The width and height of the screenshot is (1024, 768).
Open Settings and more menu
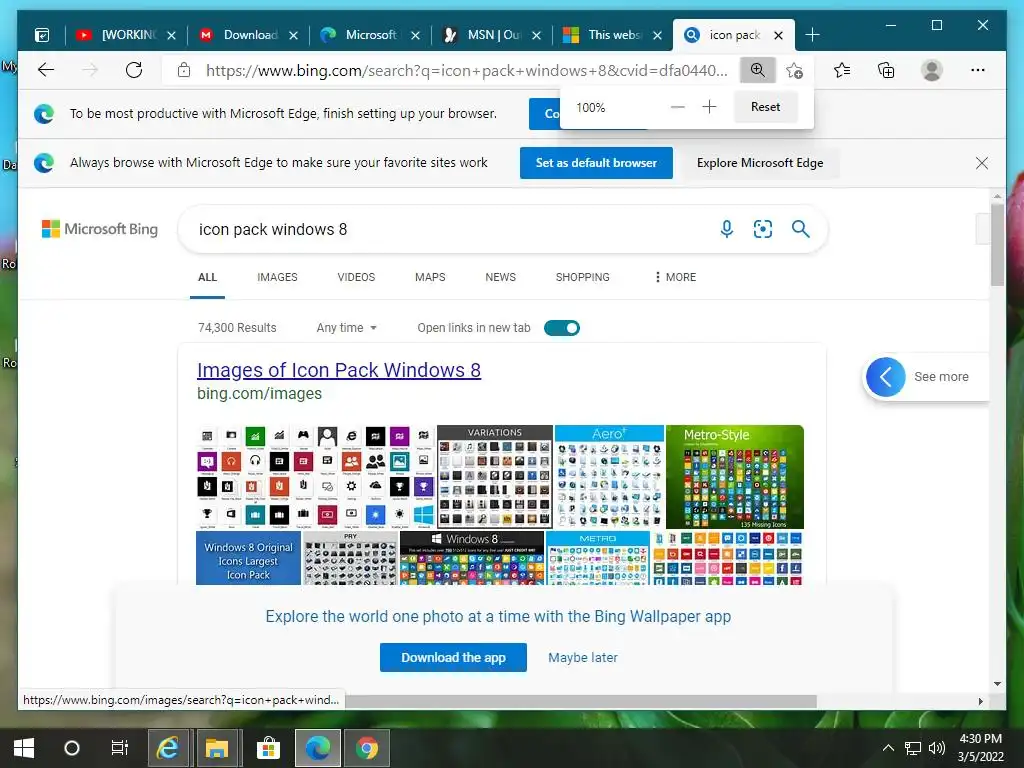[x=978, y=70]
